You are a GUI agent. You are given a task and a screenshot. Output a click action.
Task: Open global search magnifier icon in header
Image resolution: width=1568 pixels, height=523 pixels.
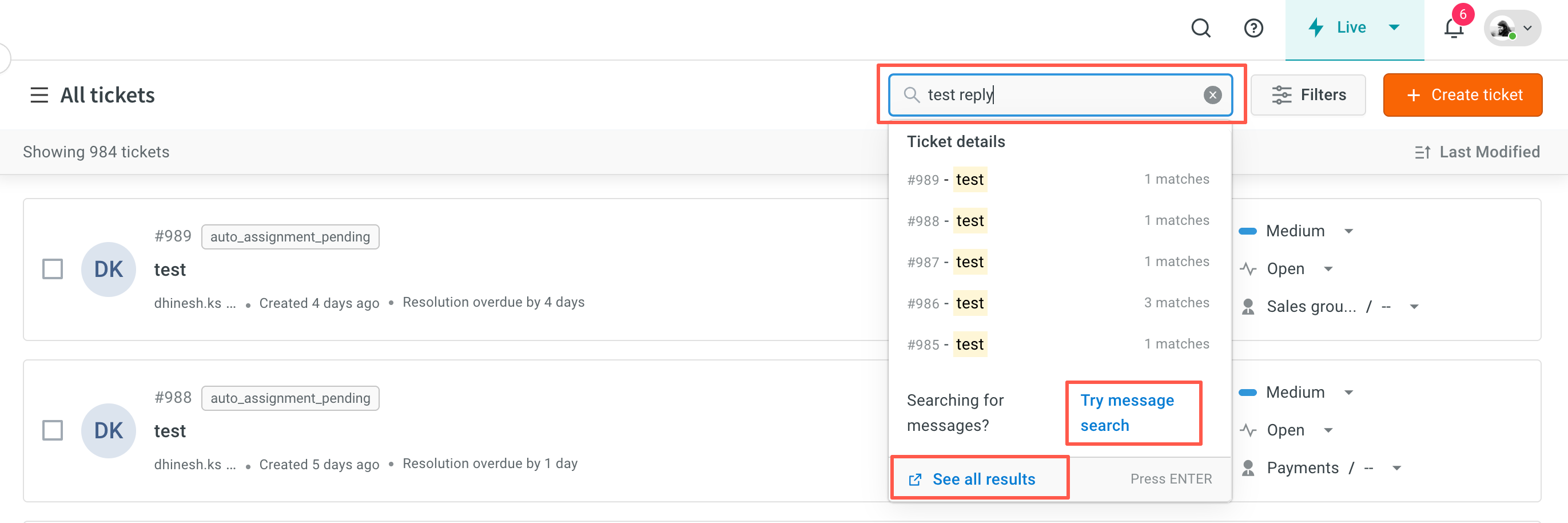(1200, 28)
